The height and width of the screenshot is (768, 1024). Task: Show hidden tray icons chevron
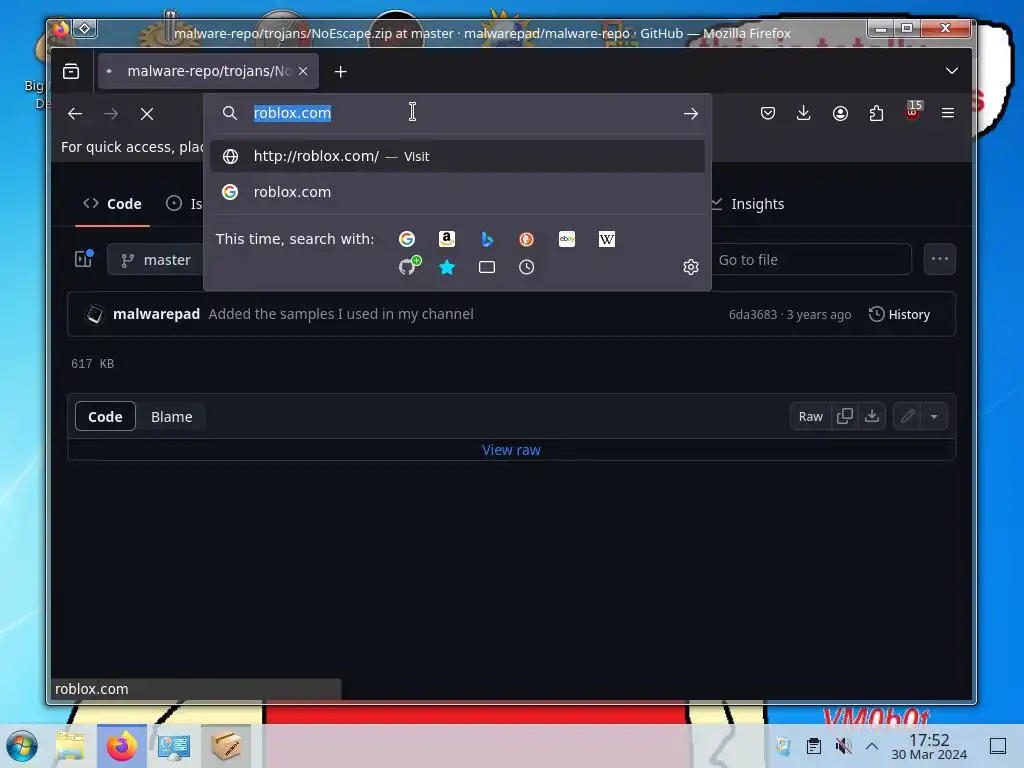(872, 746)
